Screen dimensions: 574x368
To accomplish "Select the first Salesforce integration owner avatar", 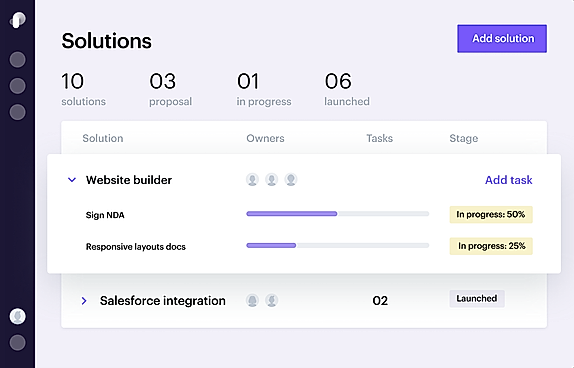I will (252, 300).
